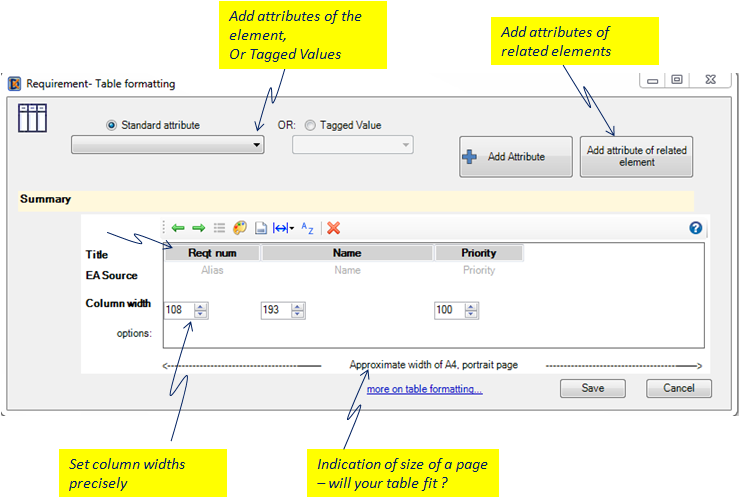Click the Add Attribute button
This screenshot has width=740, height=498.
516,157
